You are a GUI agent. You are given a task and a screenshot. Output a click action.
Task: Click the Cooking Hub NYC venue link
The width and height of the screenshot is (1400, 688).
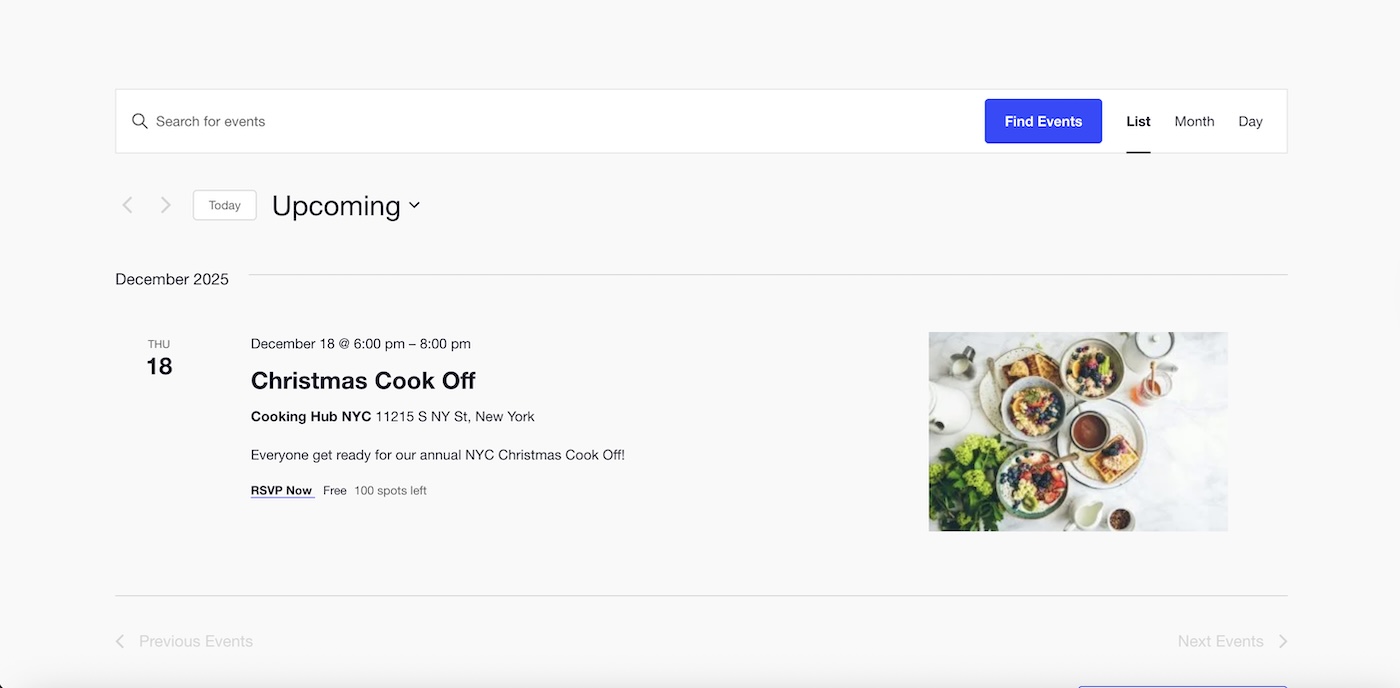[309, 416]
